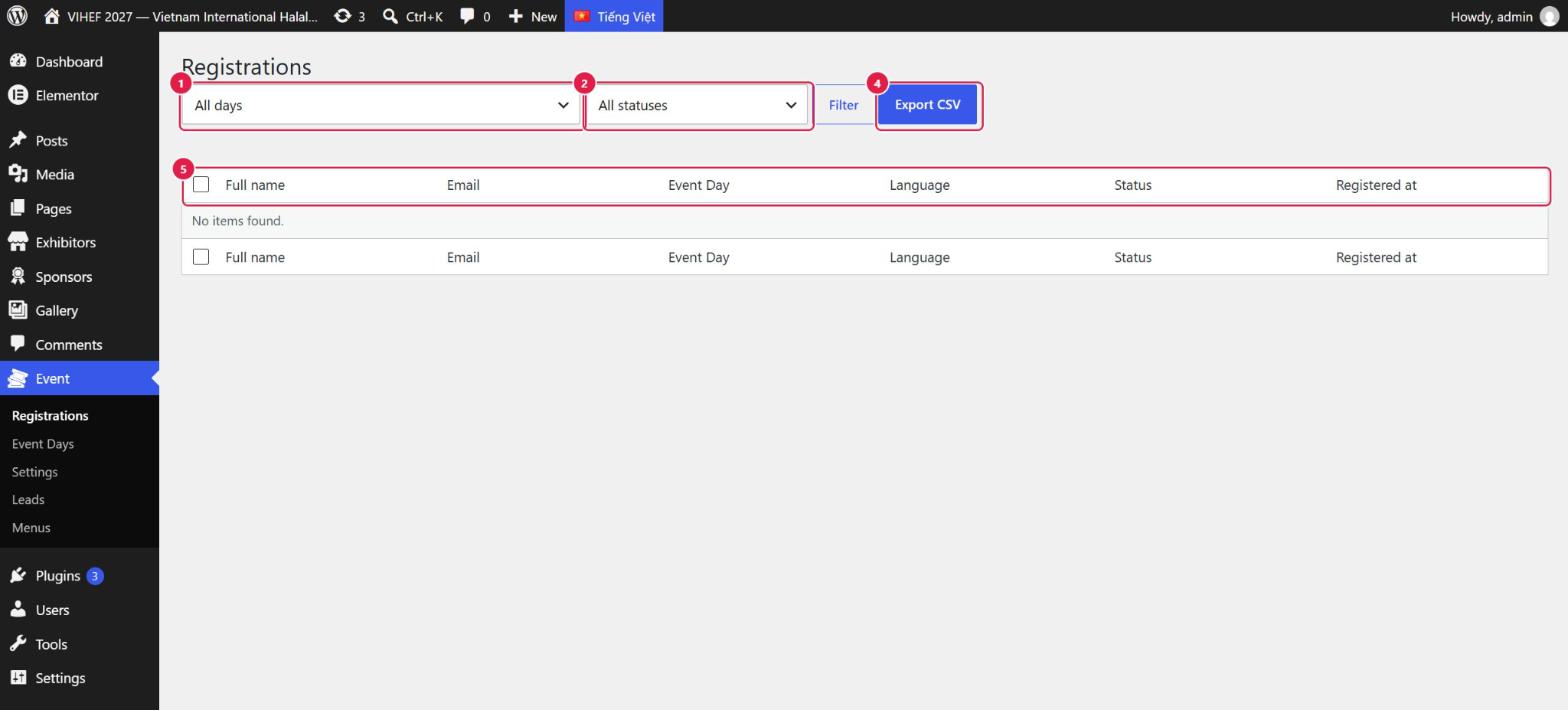Open Menus submenu item
The width and height of the screenshot is (1568, 710).
[31, 527]
